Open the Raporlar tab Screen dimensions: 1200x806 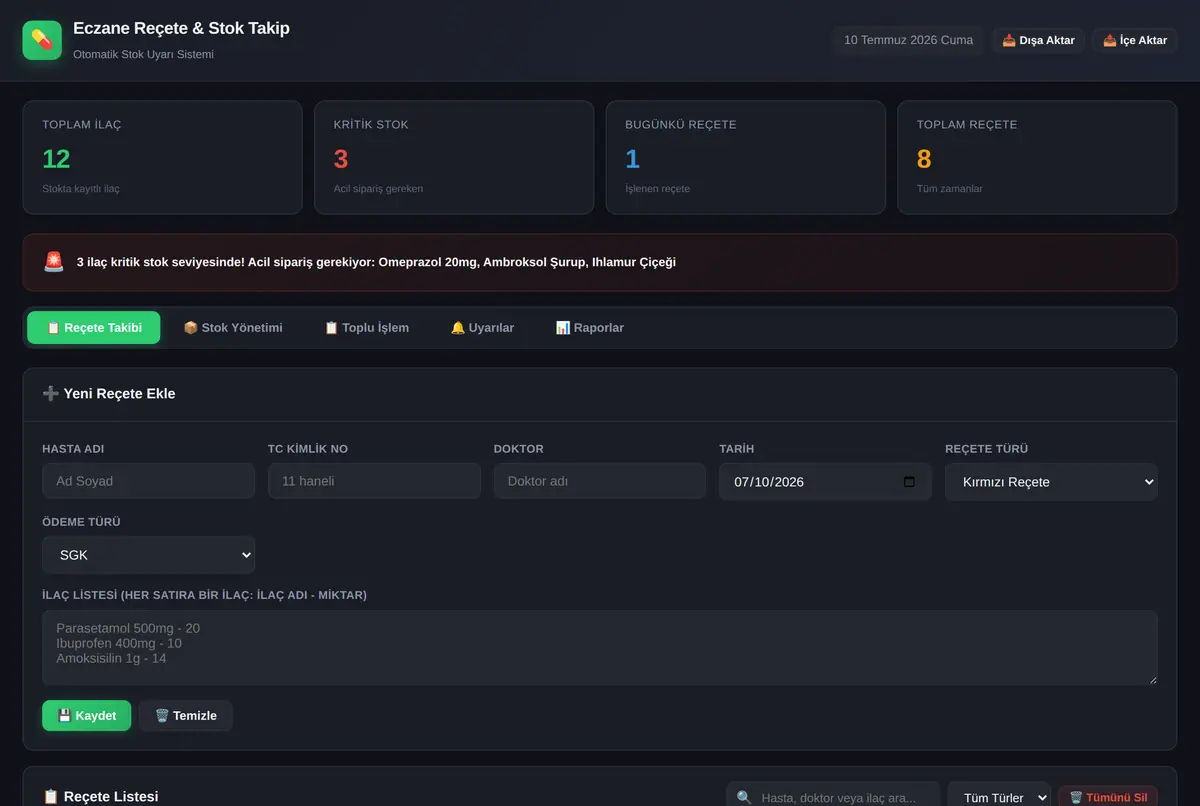[x=589, y=327]
